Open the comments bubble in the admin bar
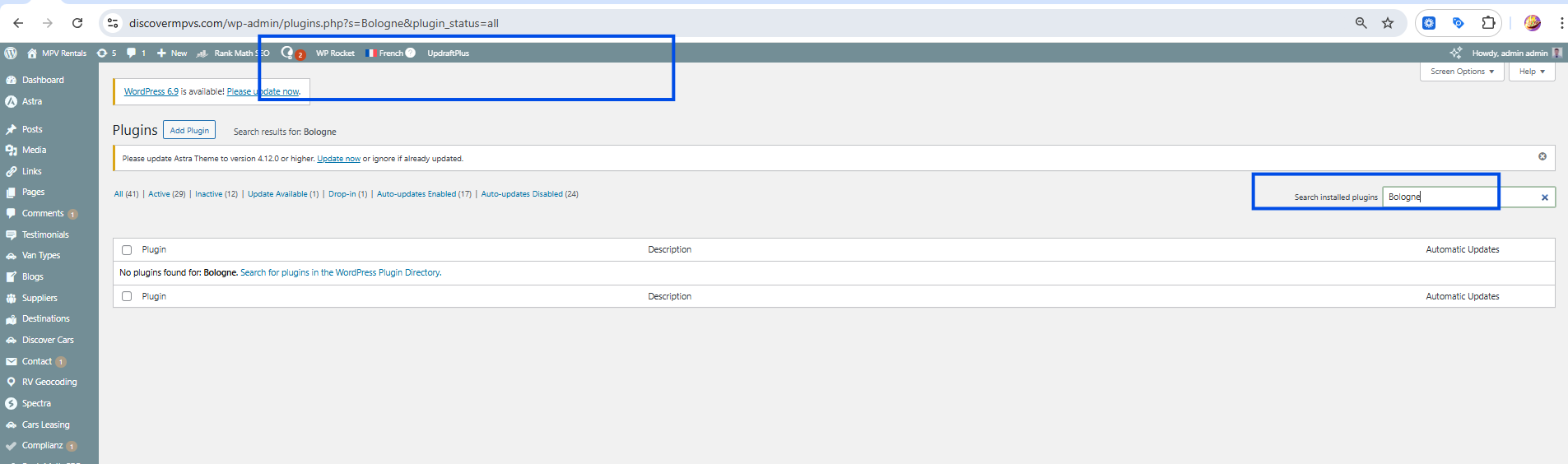 pyautogui.click(x=136, y=53)
